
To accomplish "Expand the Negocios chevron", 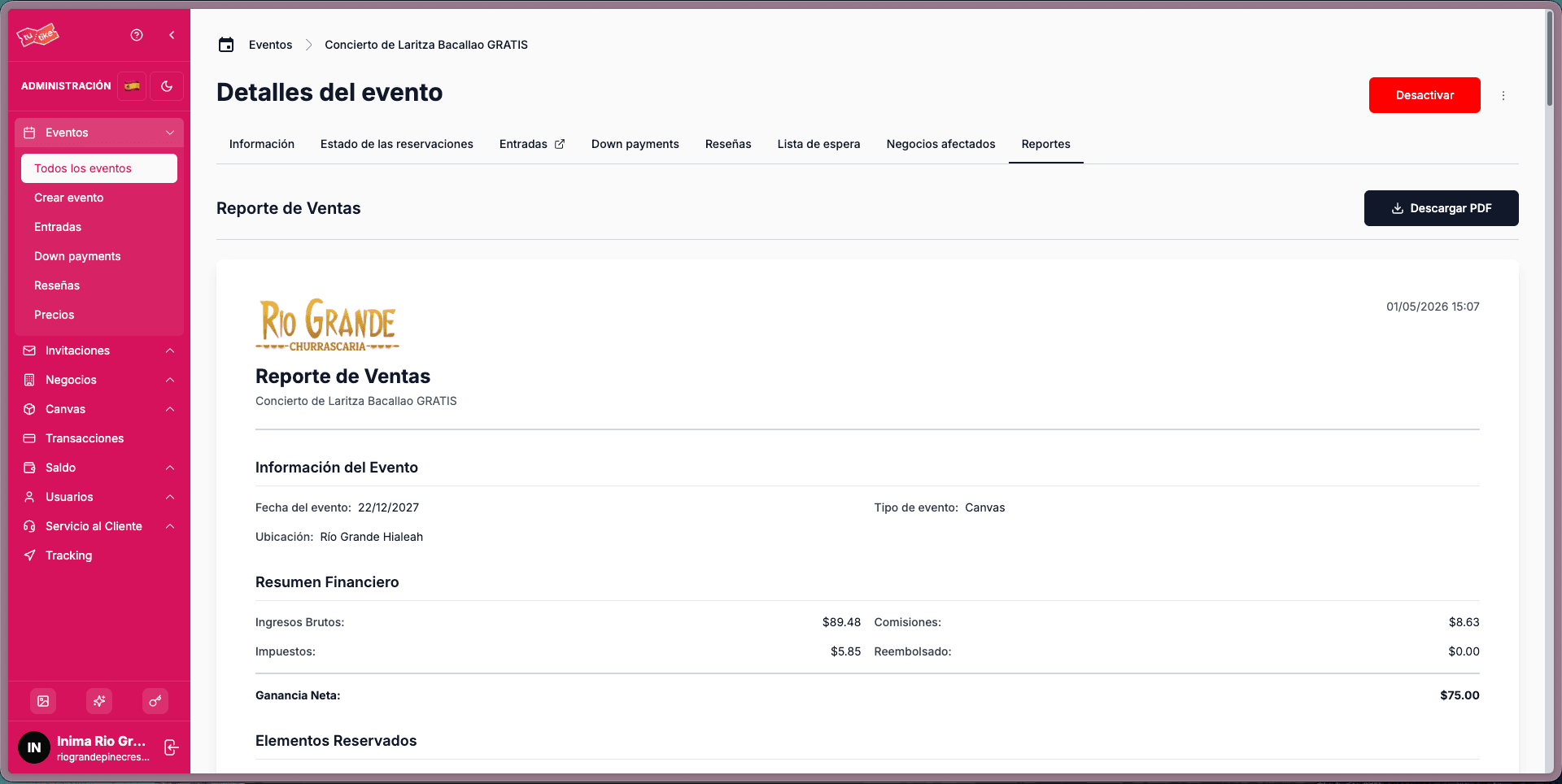I will pos(170,380).
